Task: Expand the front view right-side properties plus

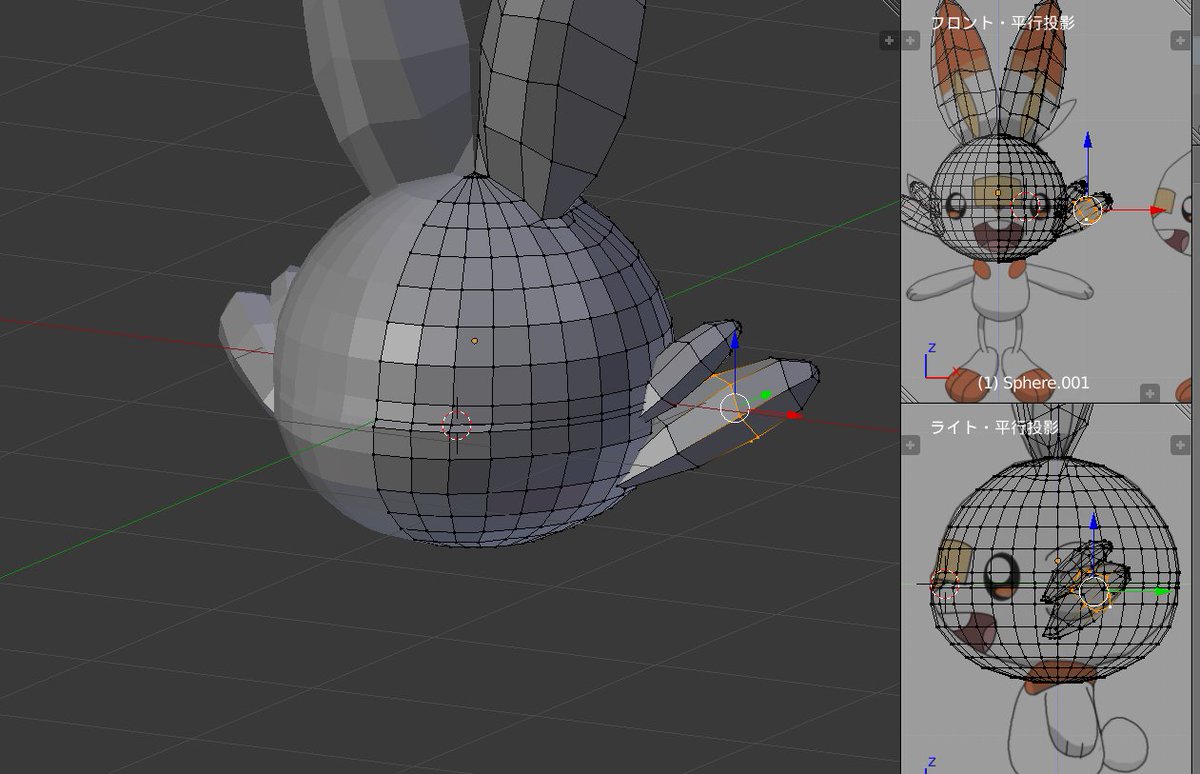Action: tap(1181, 41)
